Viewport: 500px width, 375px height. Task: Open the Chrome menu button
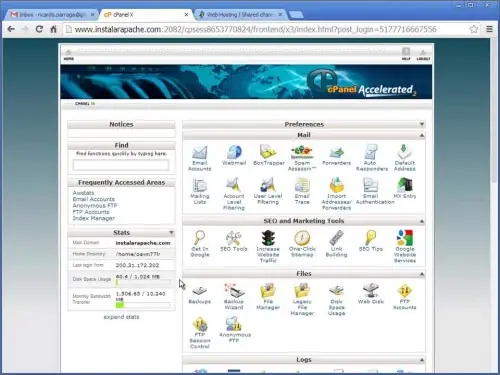489,29
